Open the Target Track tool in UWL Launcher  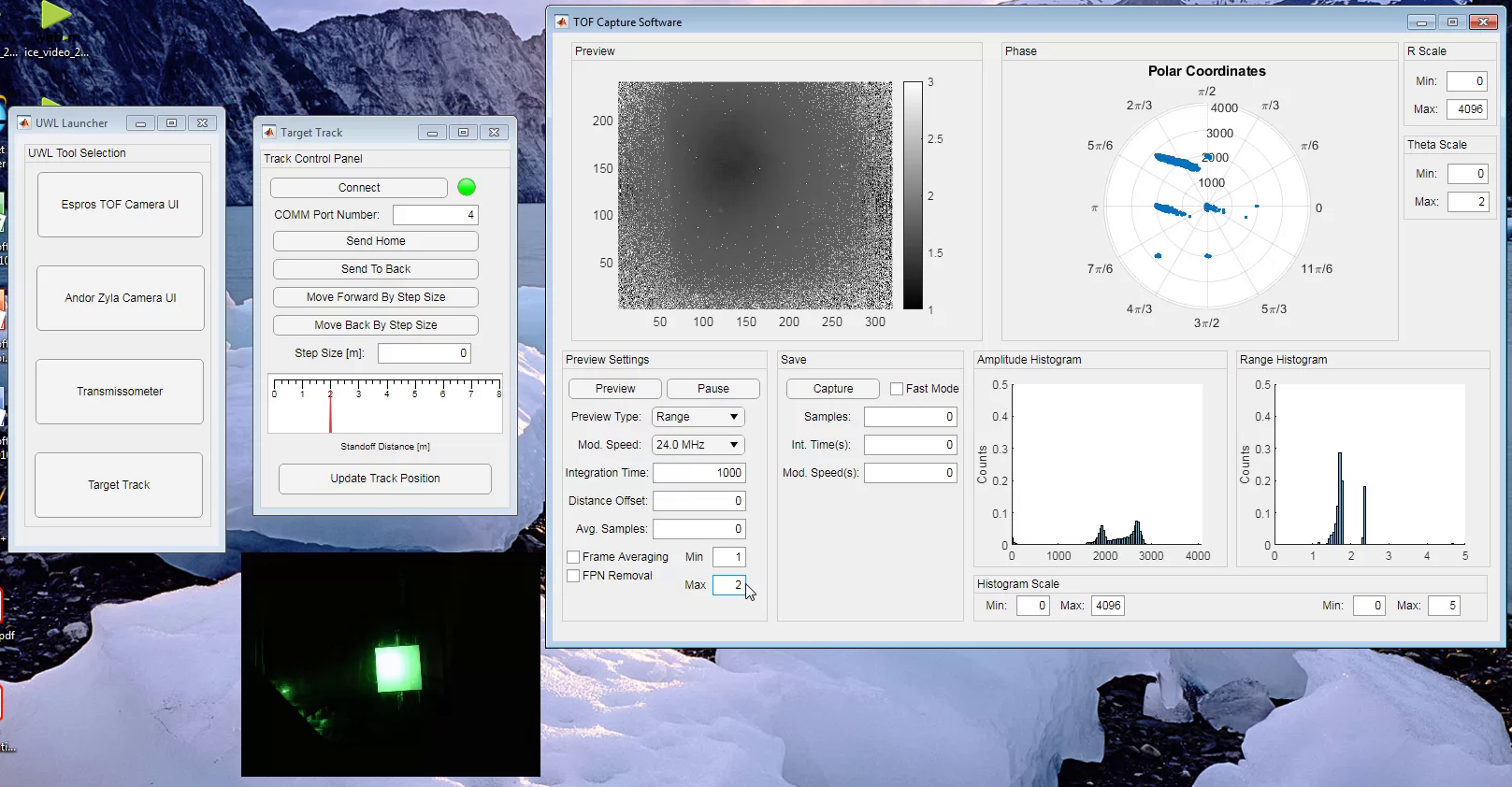click(119, 485)
